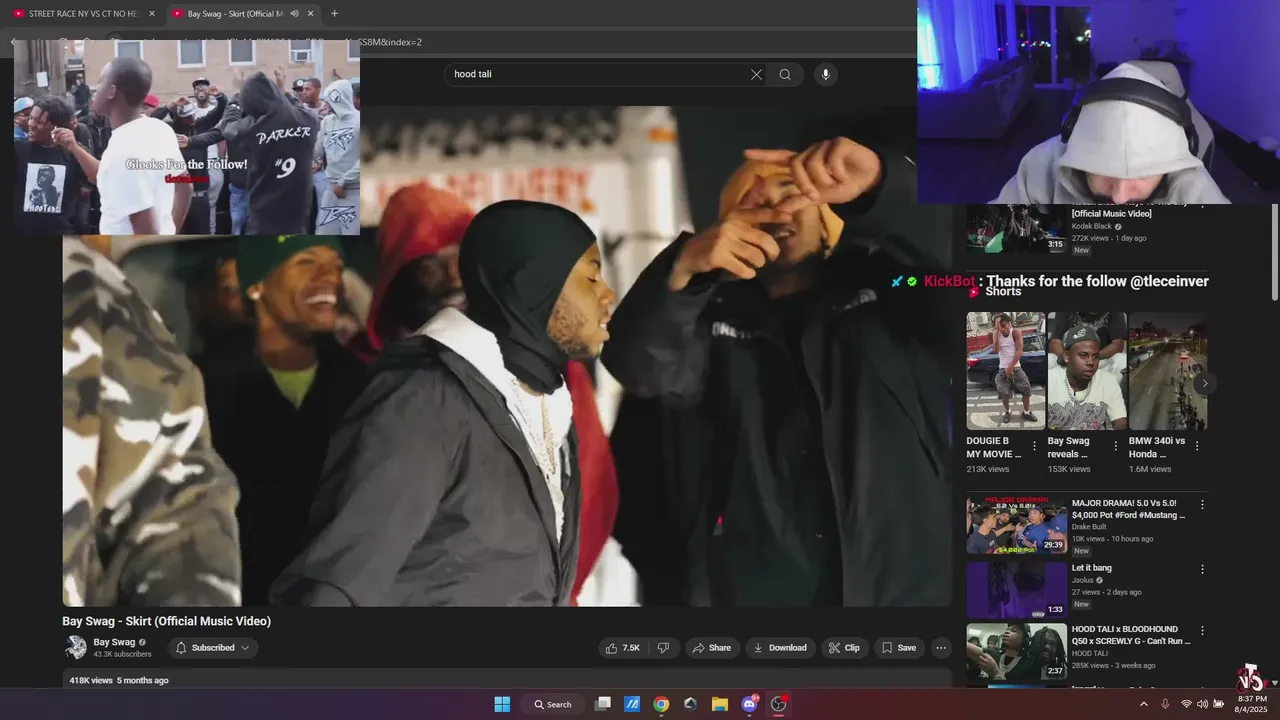Show hidden system tray icons
The image size is (1280, 720).
1144,704
